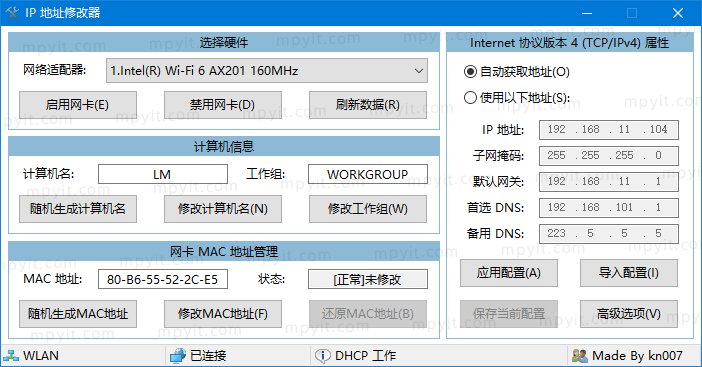Click 刷新数据(R) button
Screen dimensions: 702x367
368,105
